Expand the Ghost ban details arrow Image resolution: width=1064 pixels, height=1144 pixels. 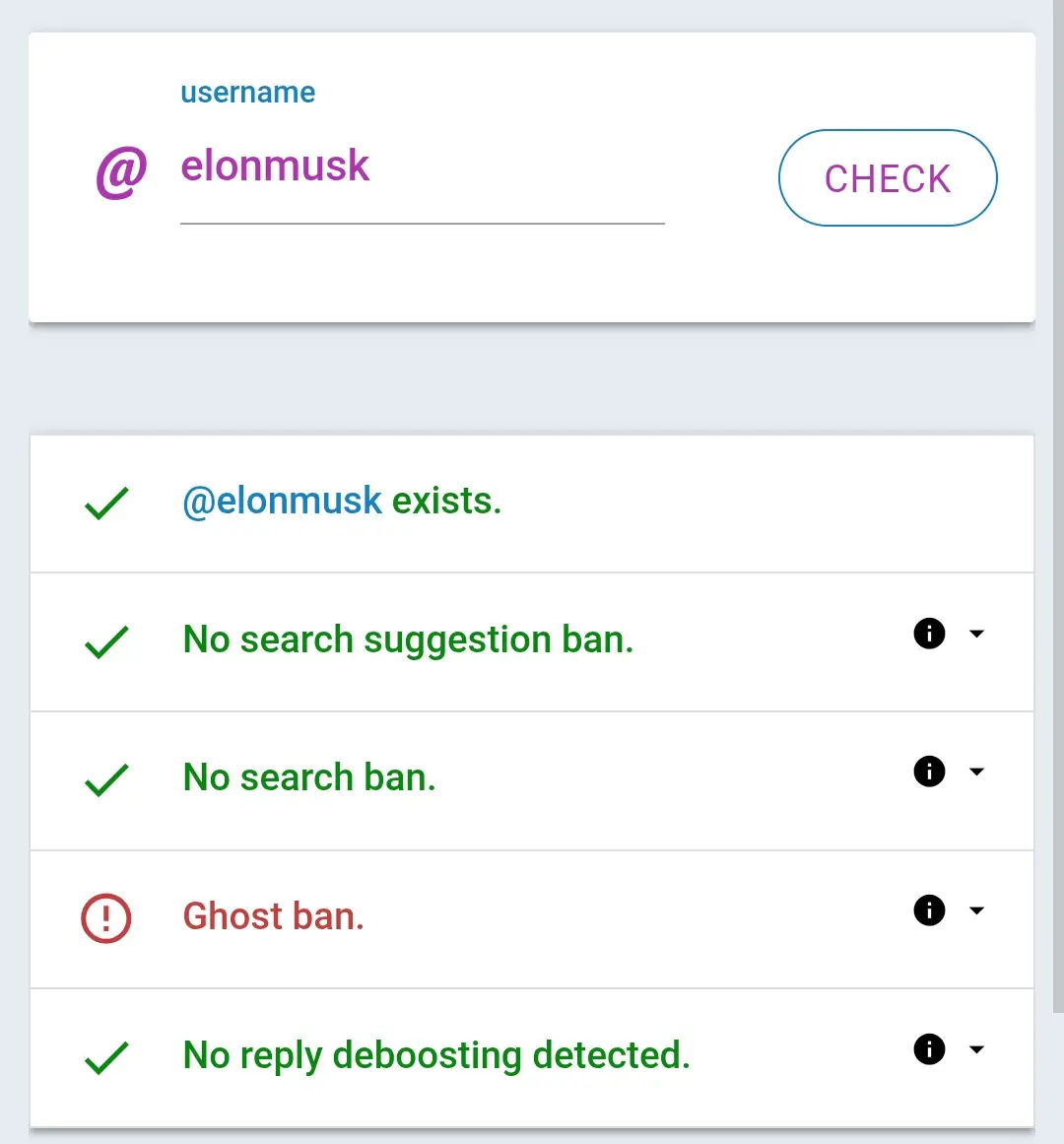[x=976, y=910]
